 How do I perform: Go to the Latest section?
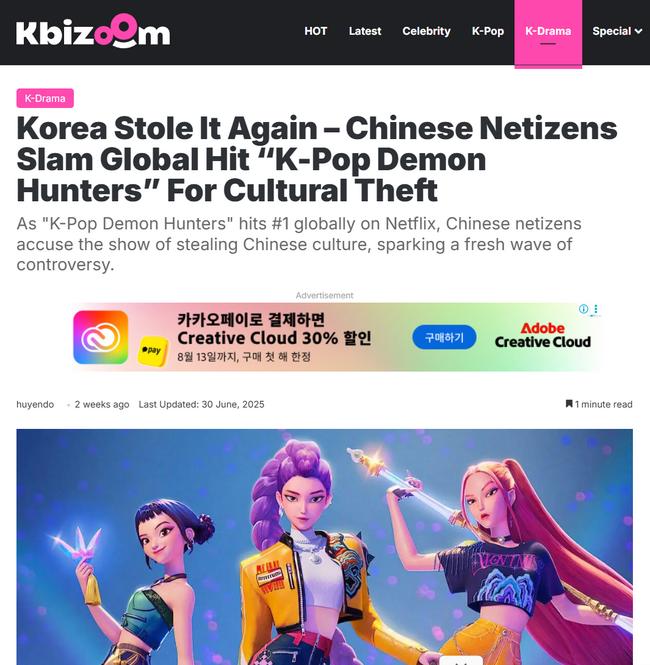point(365,31)
